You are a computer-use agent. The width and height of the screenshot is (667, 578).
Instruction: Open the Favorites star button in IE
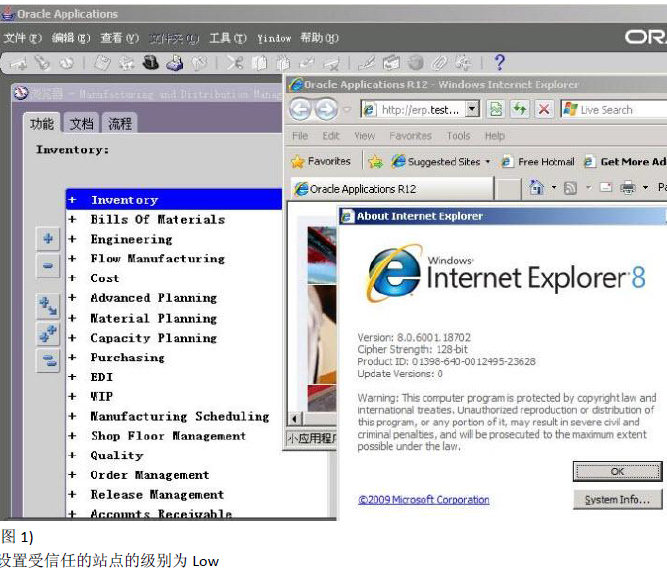[321, 161]
